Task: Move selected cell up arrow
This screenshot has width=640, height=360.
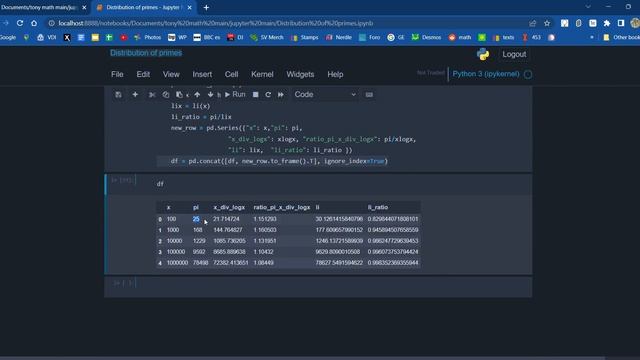Action: point(197,95)
